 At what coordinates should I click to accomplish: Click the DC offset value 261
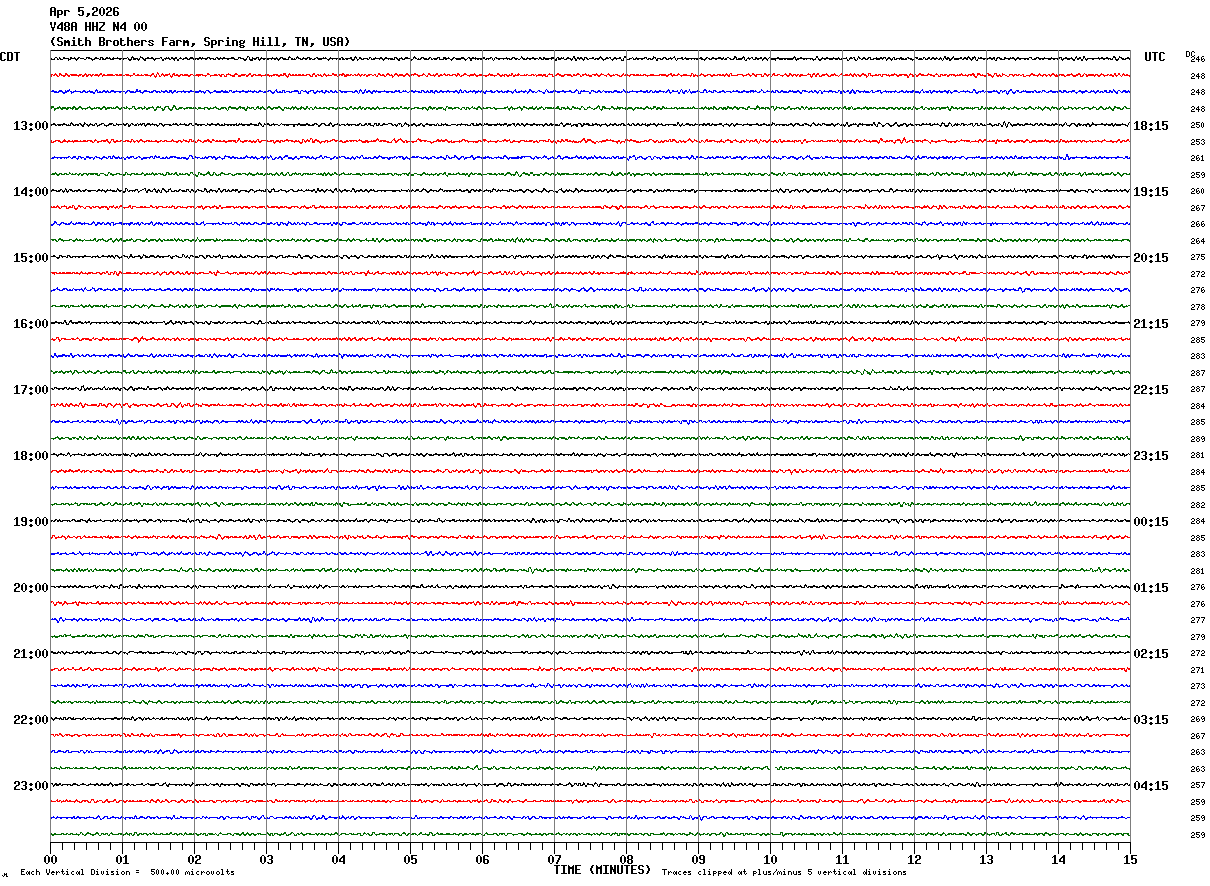click(x=1197, y=159)
